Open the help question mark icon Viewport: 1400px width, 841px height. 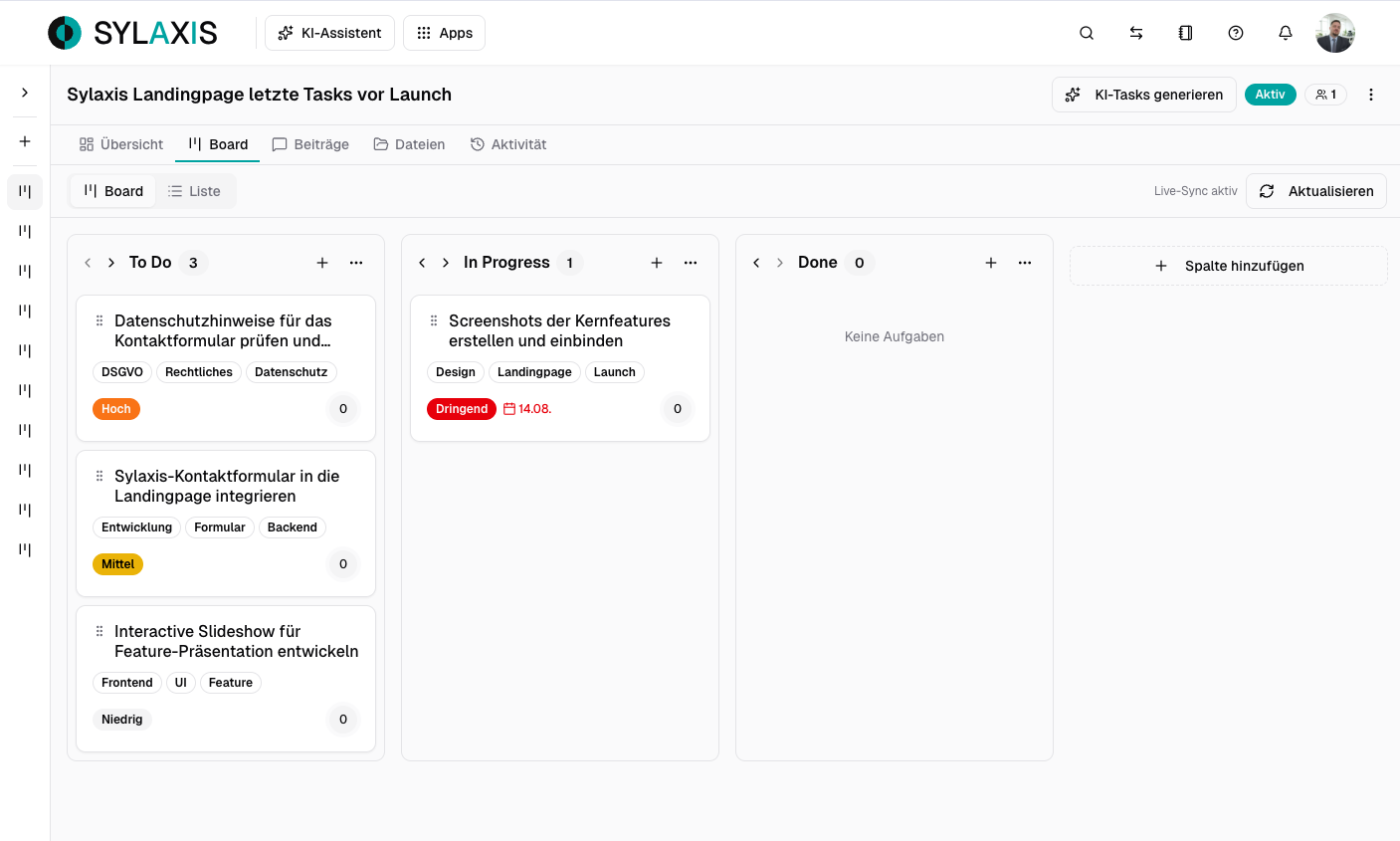[1236, 33]
